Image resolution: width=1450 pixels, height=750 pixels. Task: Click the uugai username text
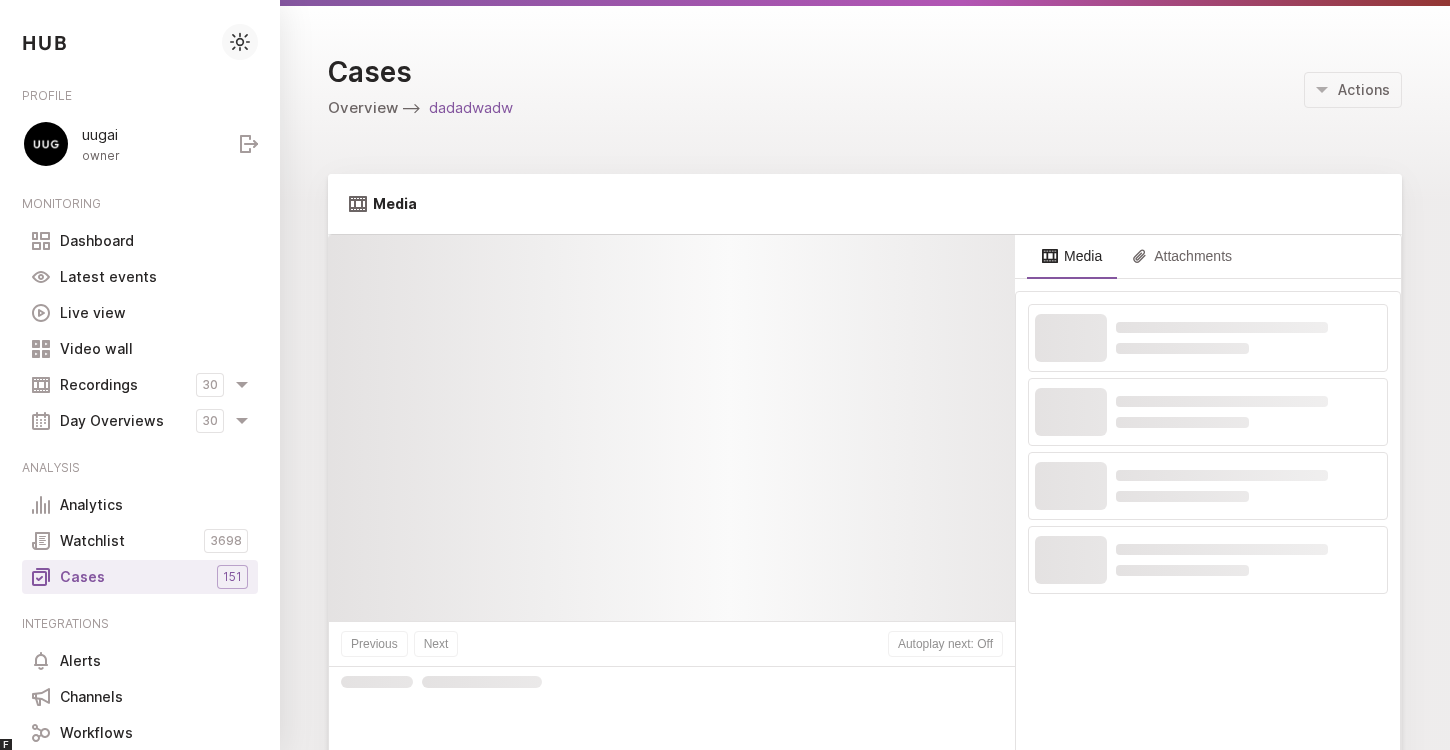(100, 135)
